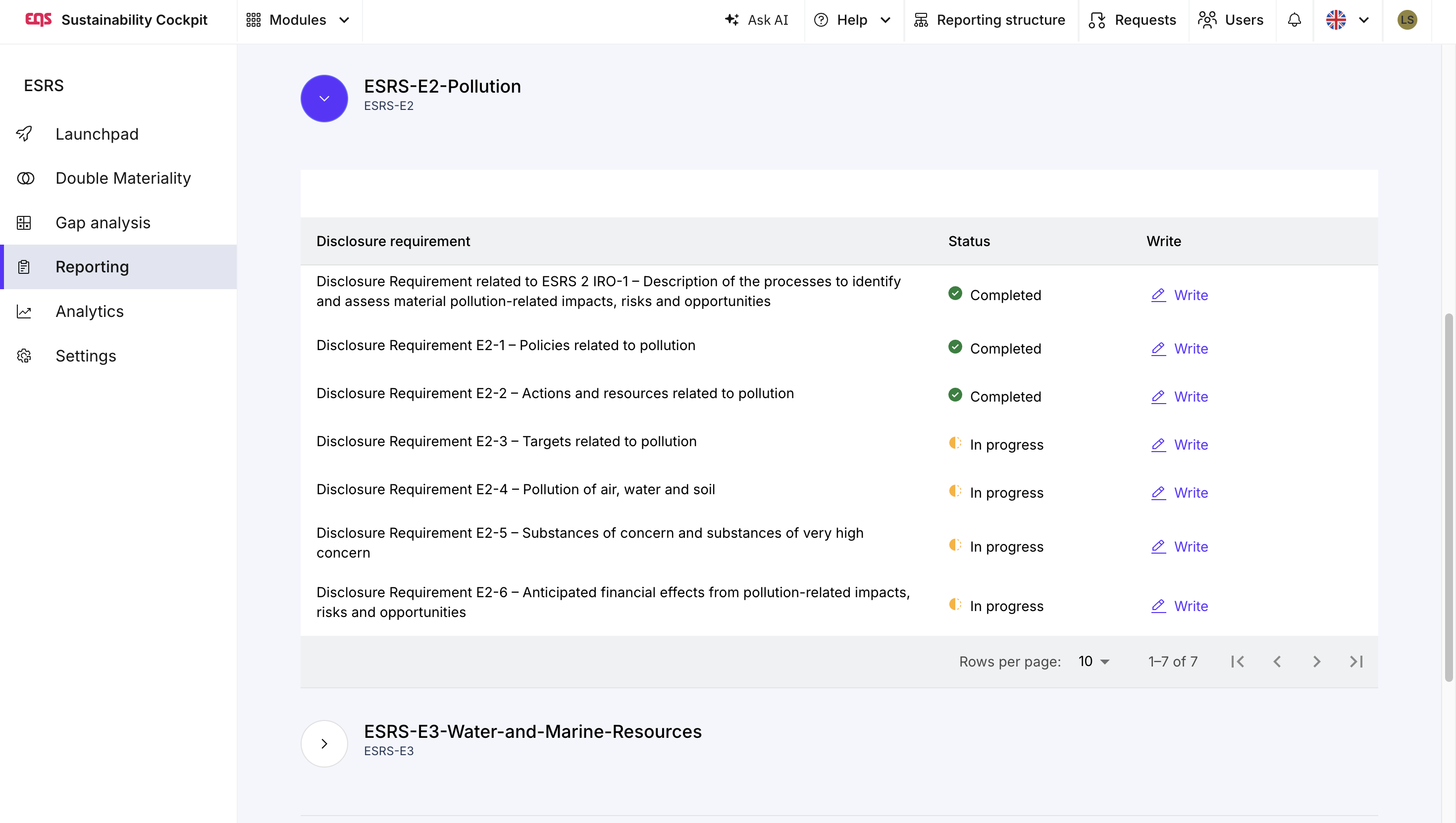Click the Settings gear icon
The width and height of the screenshot is (1456, 823).
point(24,356)
